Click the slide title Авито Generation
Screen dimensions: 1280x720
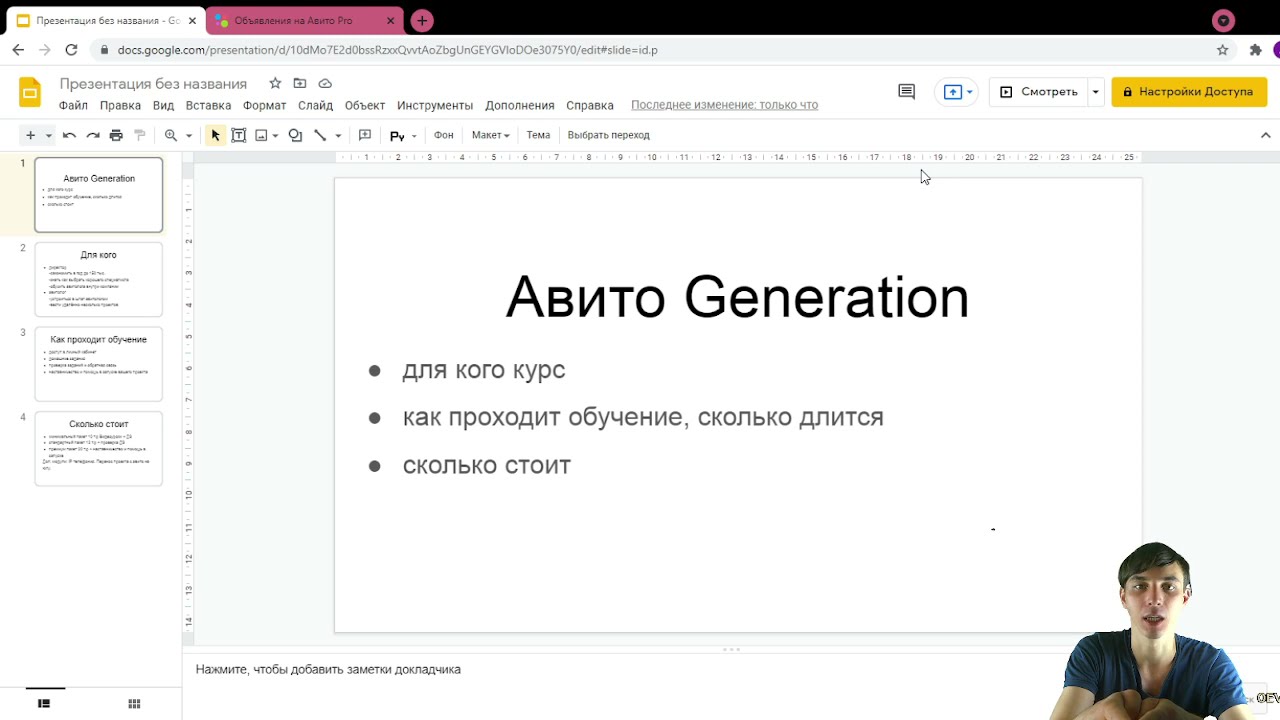click(x=737, y=298)
